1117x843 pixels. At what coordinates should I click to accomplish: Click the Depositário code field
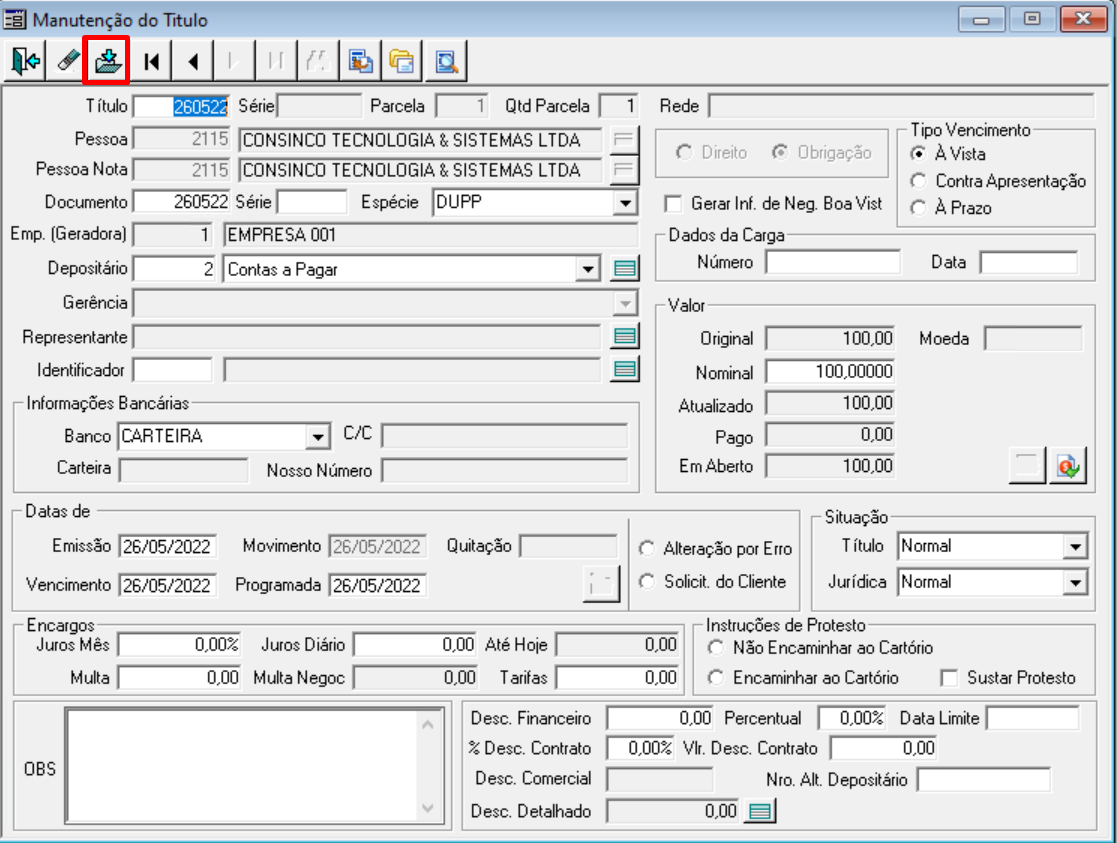coord(175,269)
